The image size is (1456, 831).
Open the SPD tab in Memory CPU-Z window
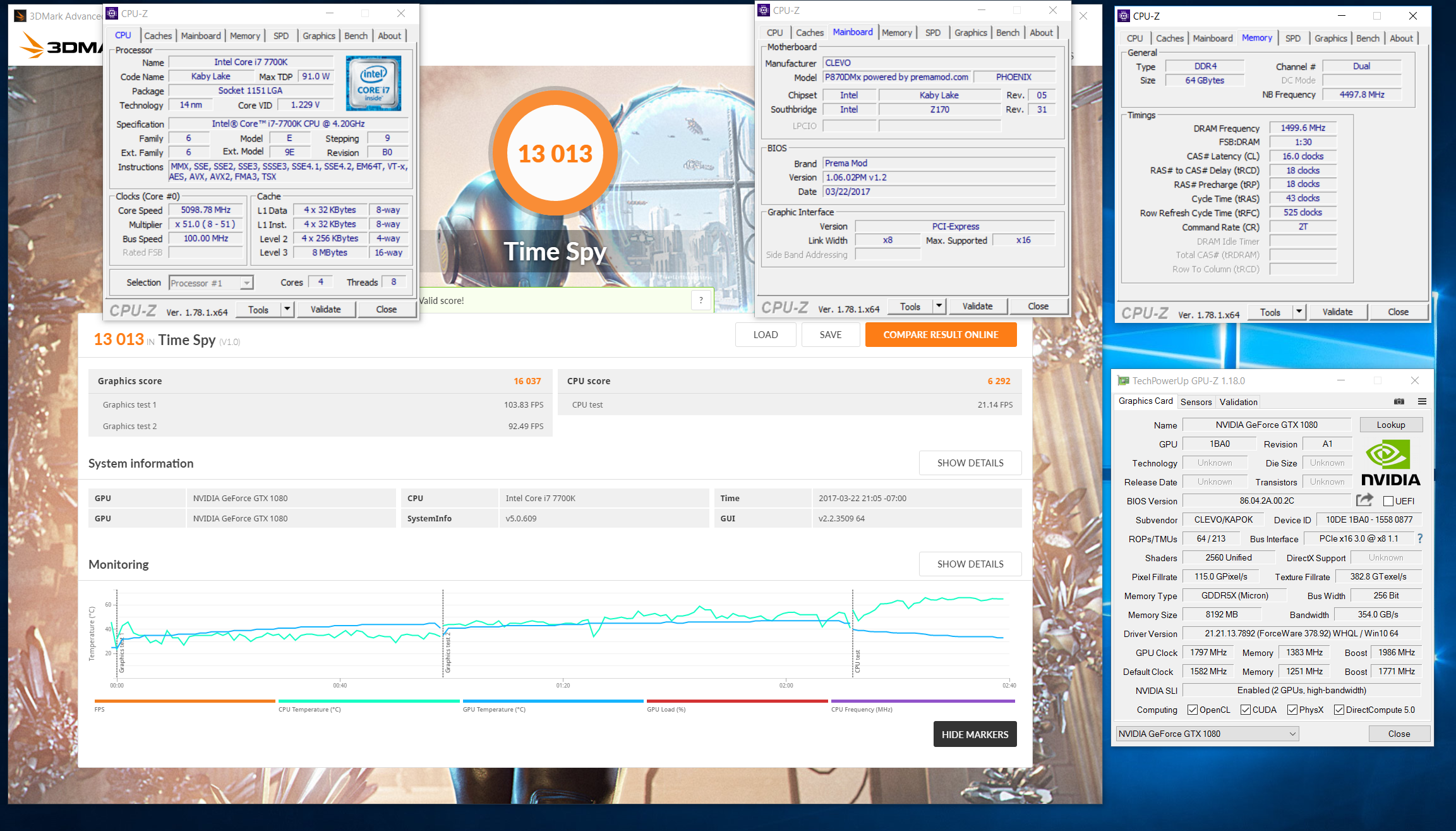pos(1292,39)
